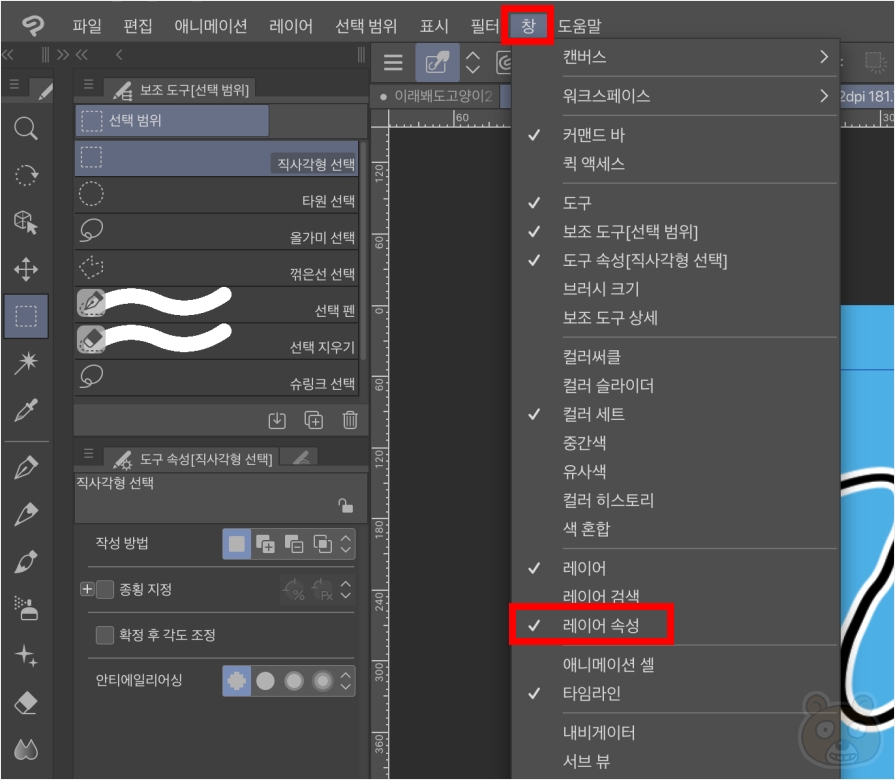Image resolution: width=895 pixels, height=780 pixels.
Task: Choose the 선택 펜 sub tool
Action: (x=217, y=305)
